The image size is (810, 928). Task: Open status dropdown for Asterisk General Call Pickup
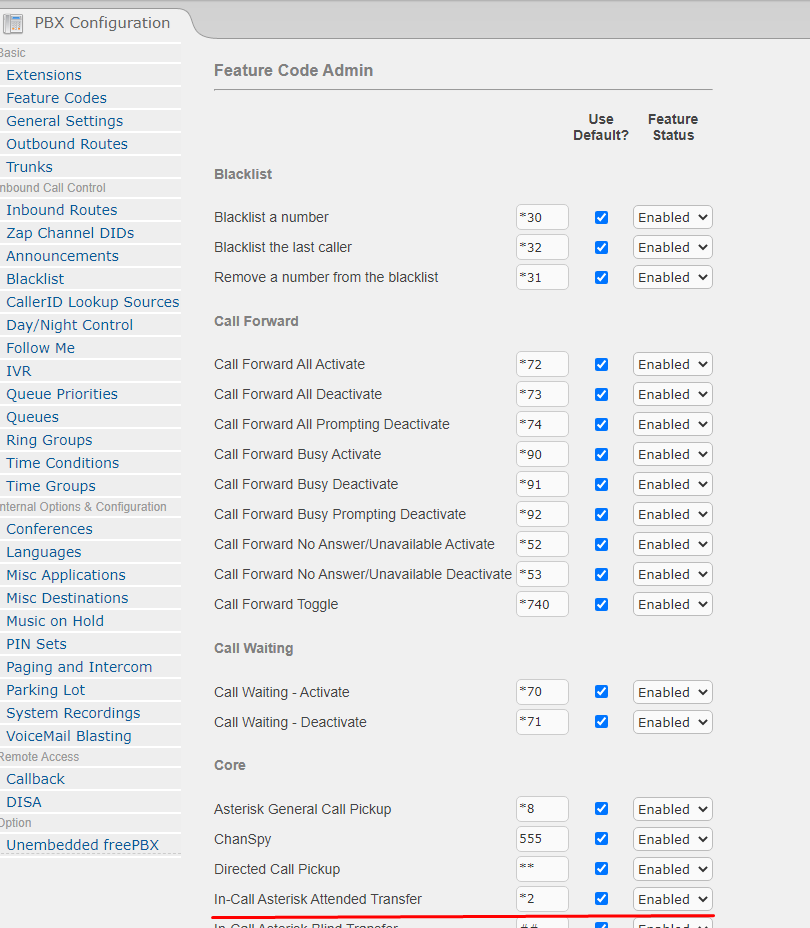(673, 809)
